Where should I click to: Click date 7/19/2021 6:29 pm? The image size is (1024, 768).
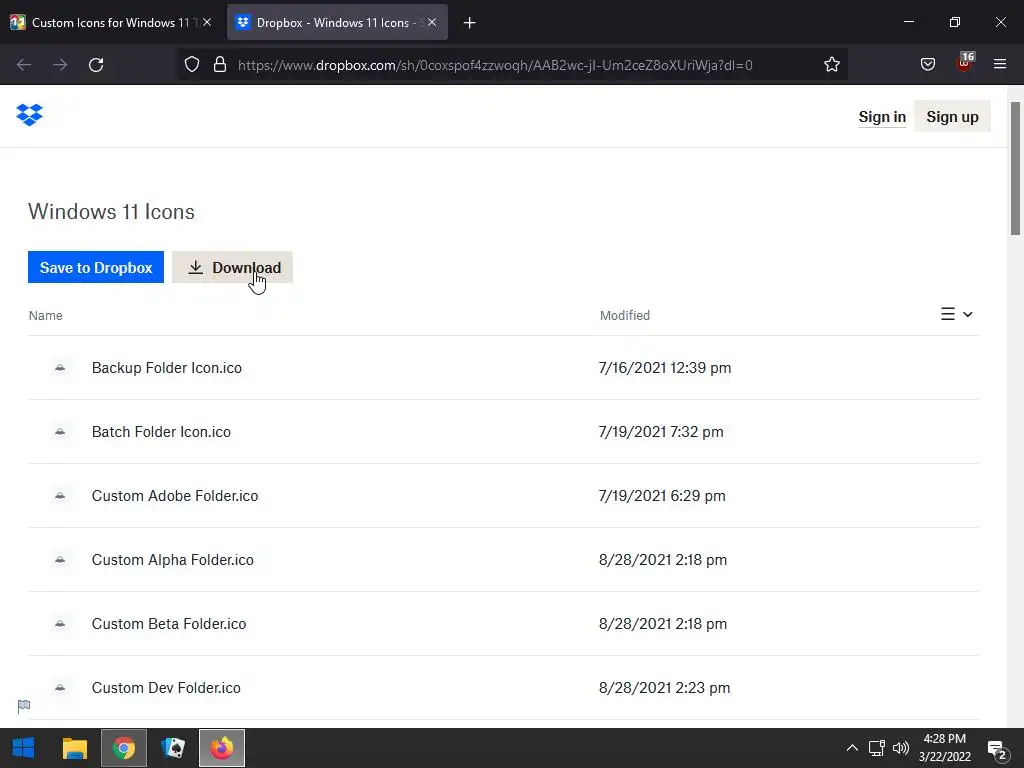(x=662, y=496)
